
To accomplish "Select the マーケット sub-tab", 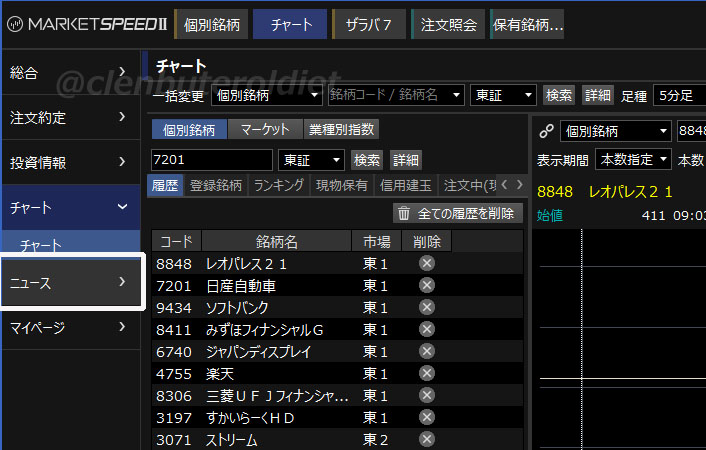I will pyautogui.click(x=265, y=130).
